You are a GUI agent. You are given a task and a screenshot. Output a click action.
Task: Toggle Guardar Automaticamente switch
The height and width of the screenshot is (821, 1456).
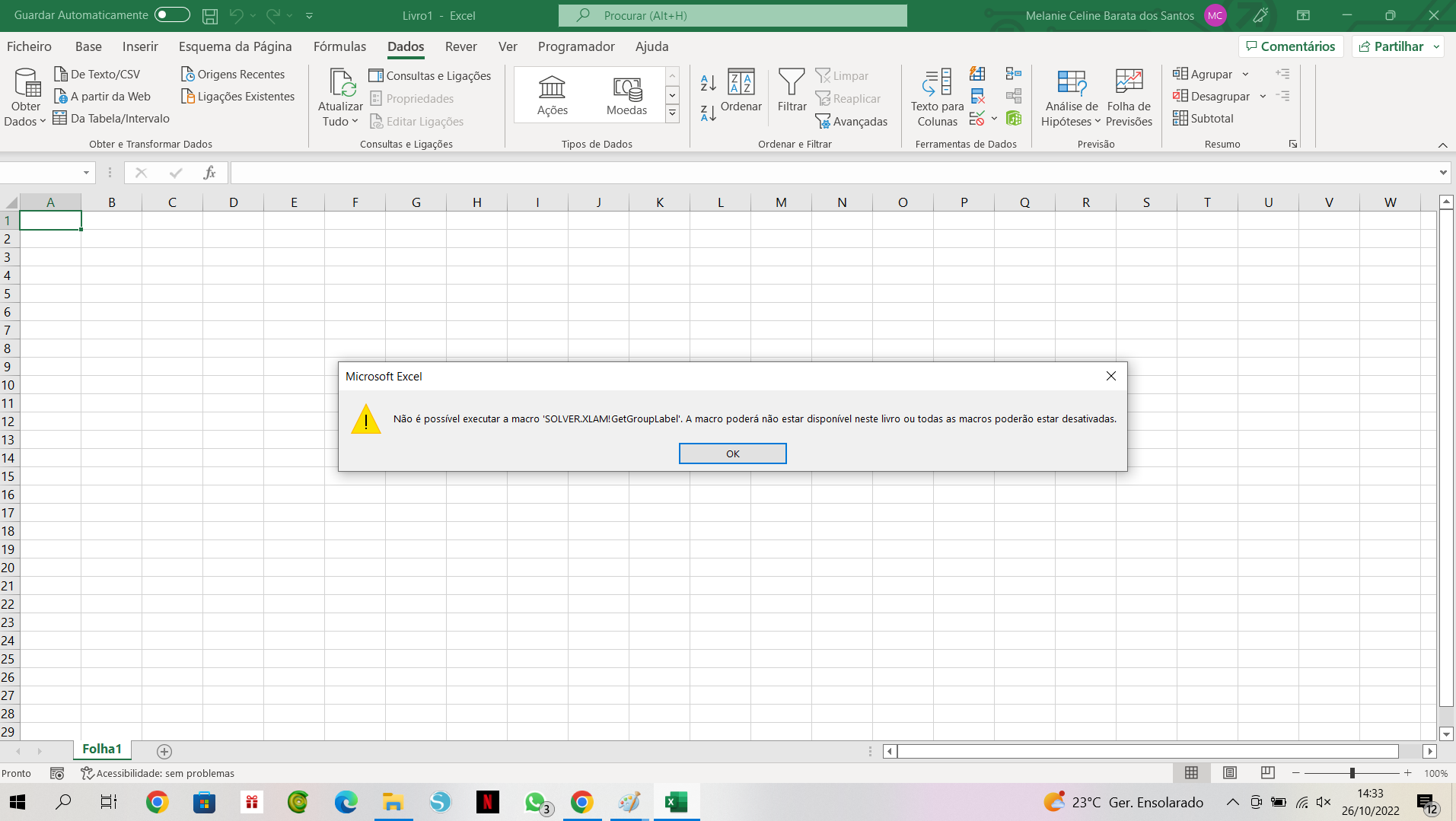point(172,14)
